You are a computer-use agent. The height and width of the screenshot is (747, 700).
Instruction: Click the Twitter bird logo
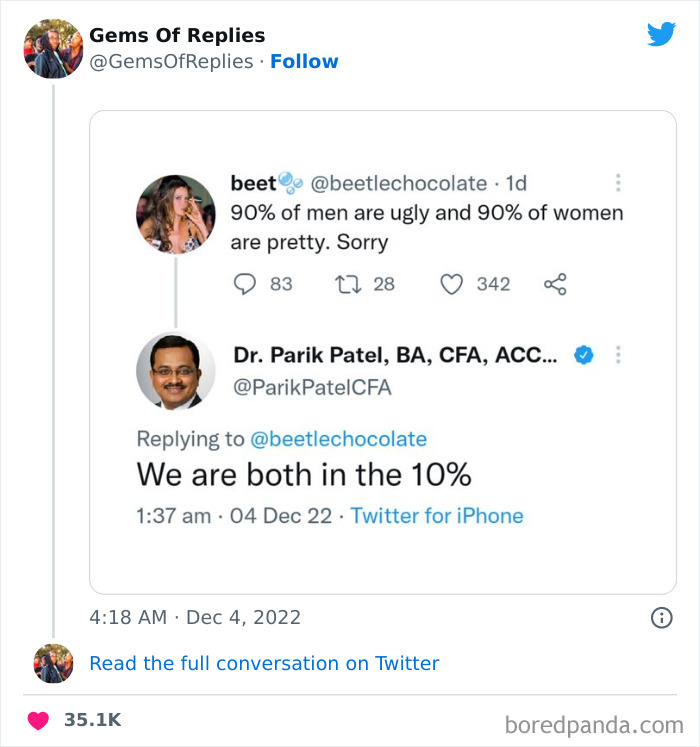[x=661, y=35]
